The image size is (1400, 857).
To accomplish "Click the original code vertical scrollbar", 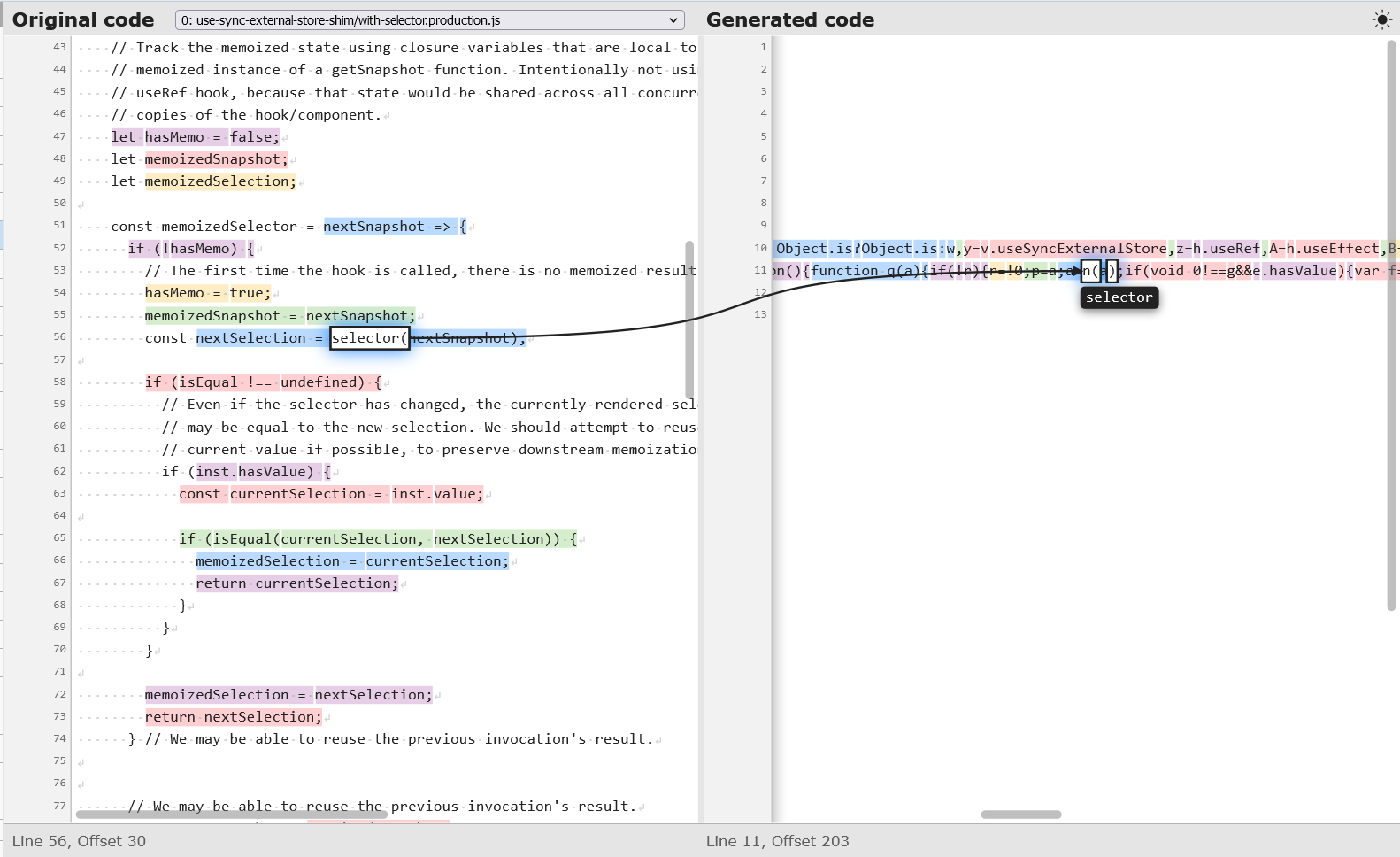I will 689,320.
